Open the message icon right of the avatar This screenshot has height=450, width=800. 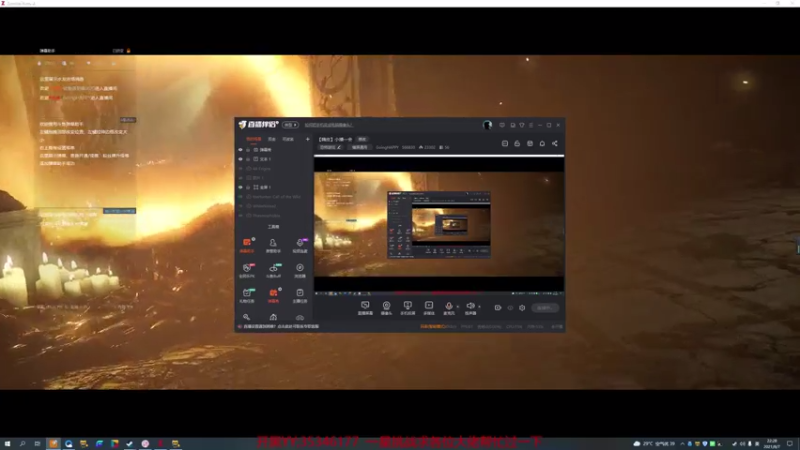(502, 125)
